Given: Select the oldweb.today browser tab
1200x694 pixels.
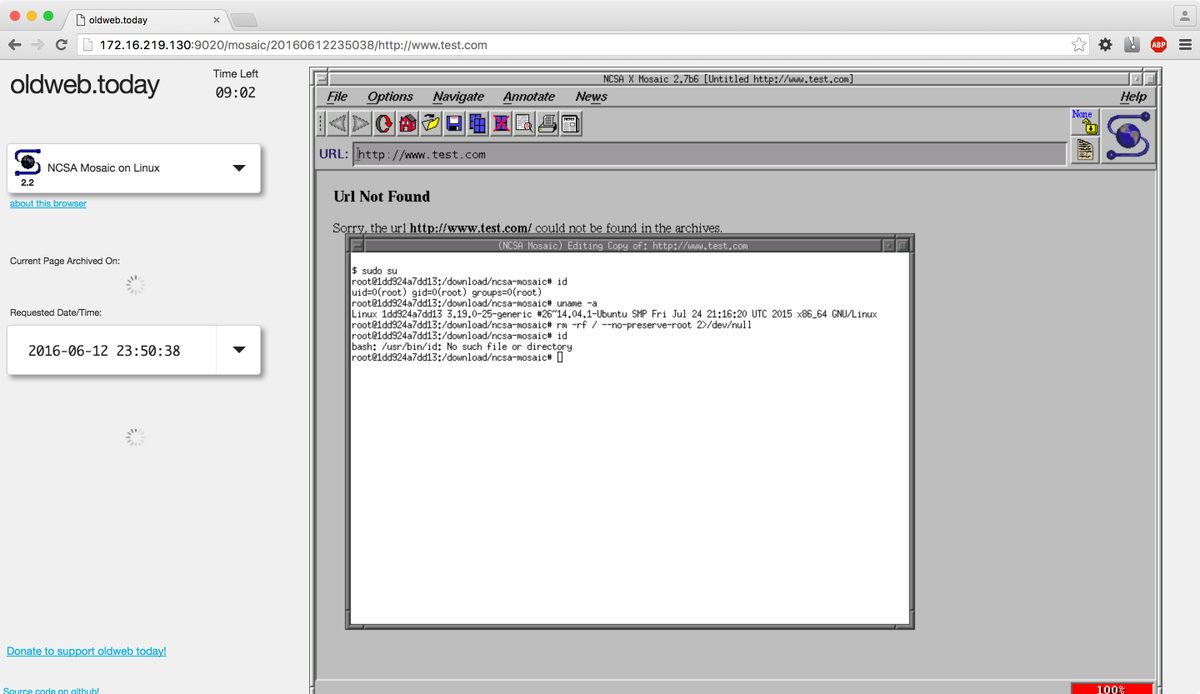Looking at the screenshot, I should [x=148, y=19].
